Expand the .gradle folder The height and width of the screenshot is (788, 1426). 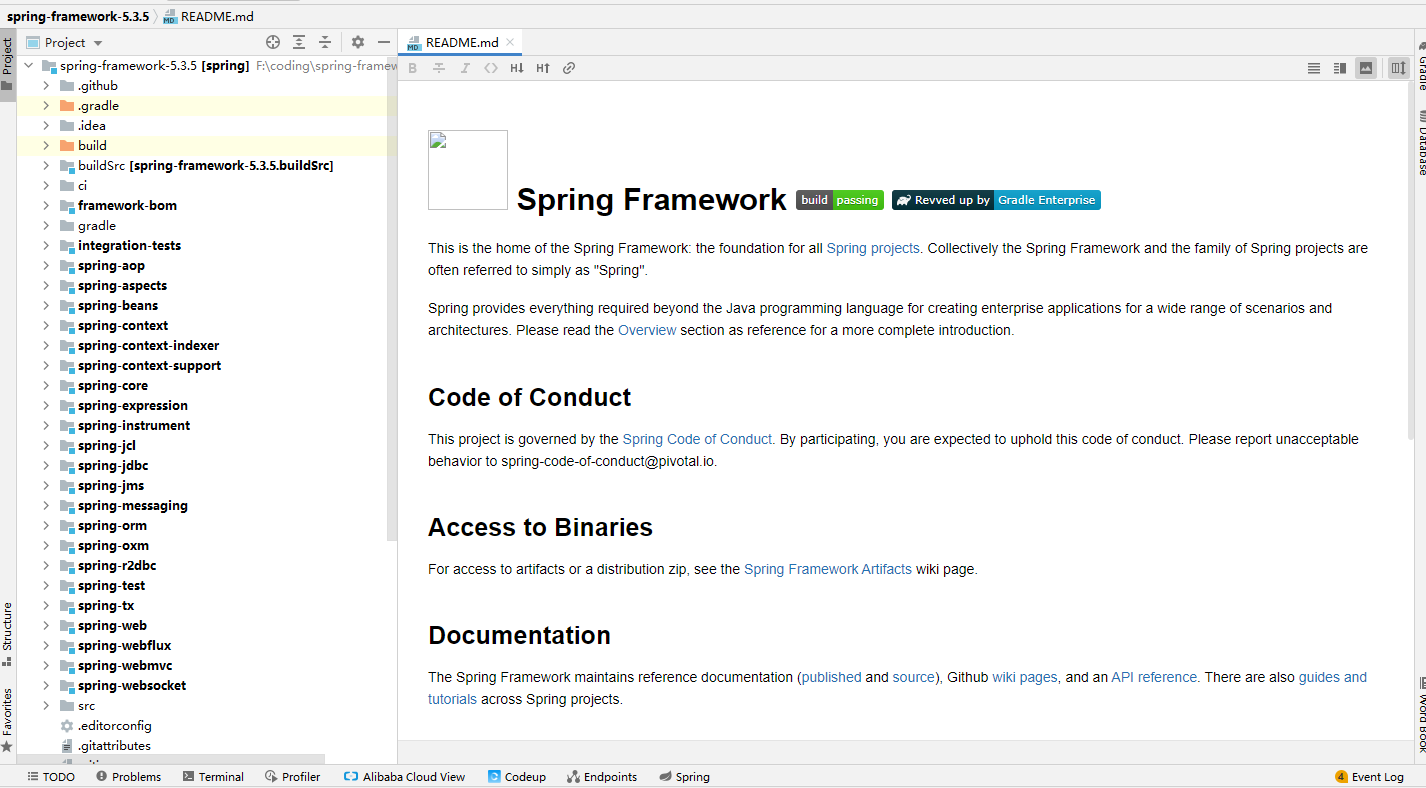[46, 106]
